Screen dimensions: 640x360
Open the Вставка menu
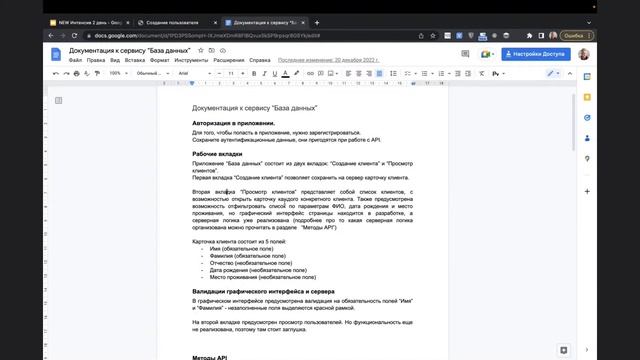[135, 60]
